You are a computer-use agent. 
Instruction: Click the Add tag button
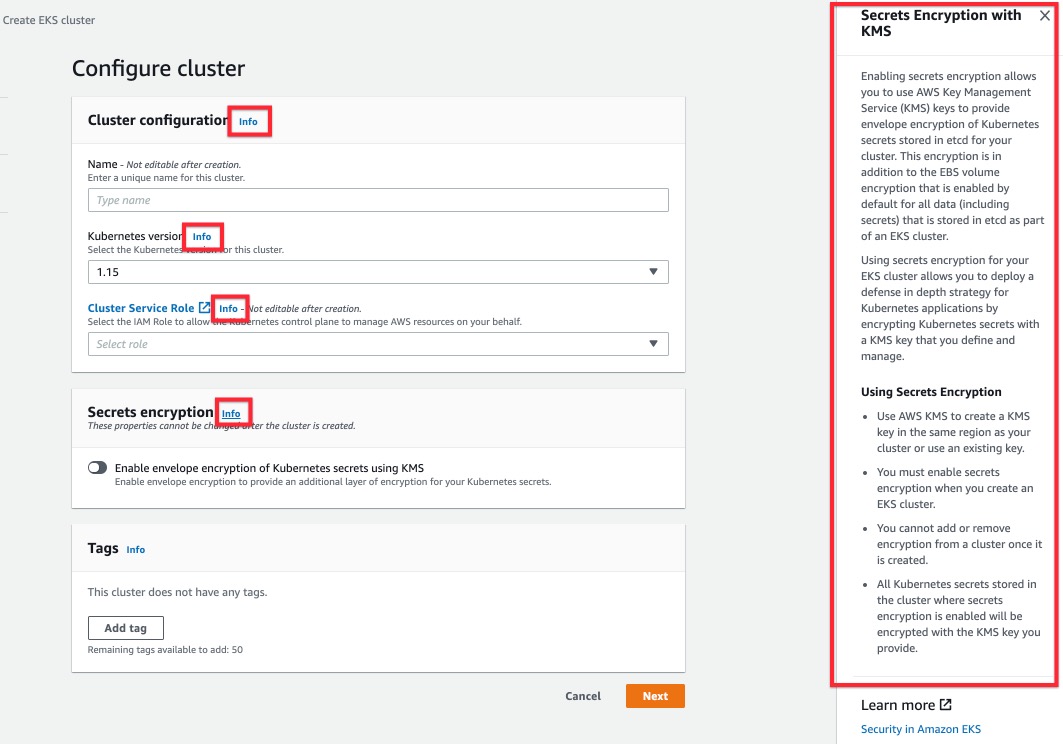[125, 628]
